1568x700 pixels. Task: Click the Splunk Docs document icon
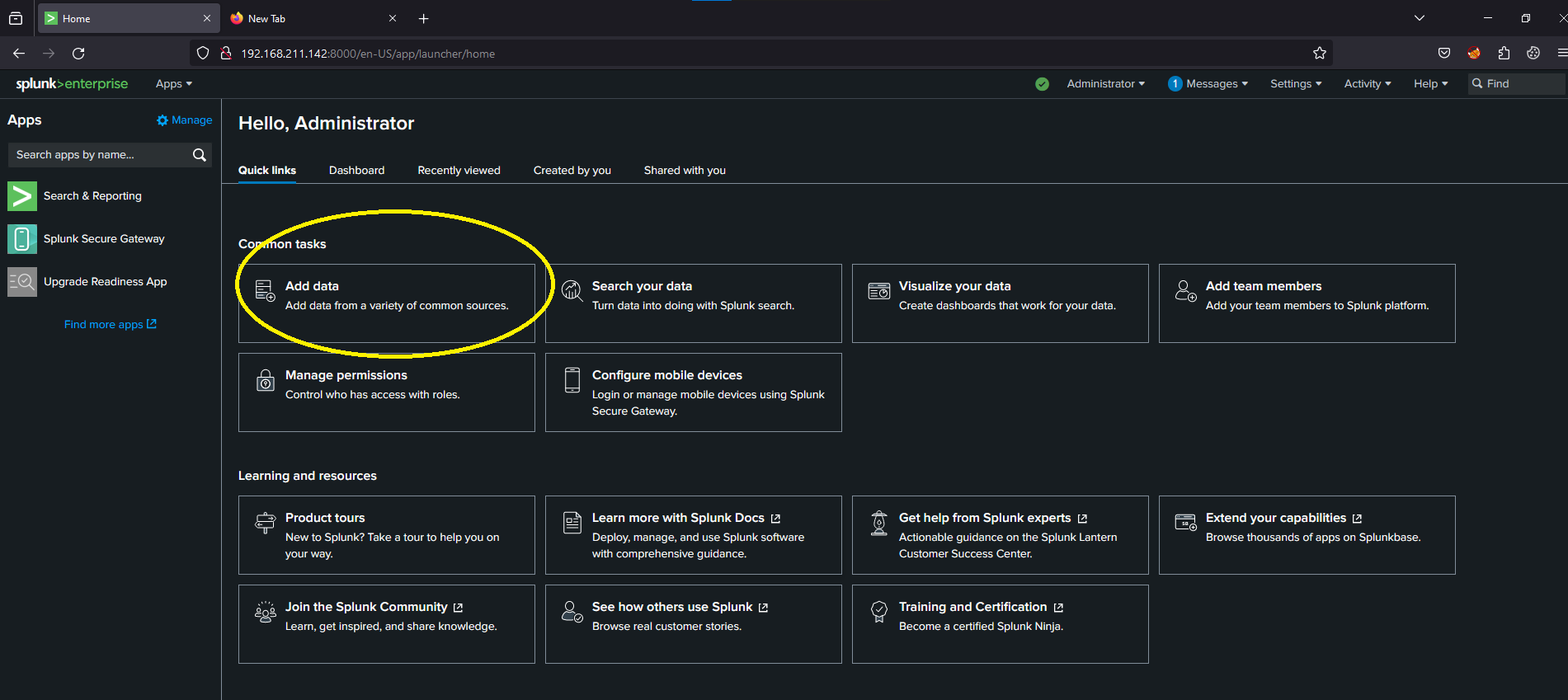[x=572, y=522]
